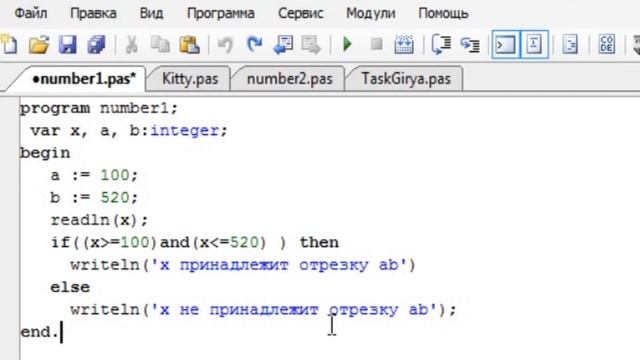This screenshot has width=640, height=360.
Task: Open the Вид menu
Action: (x=151, y=13)
